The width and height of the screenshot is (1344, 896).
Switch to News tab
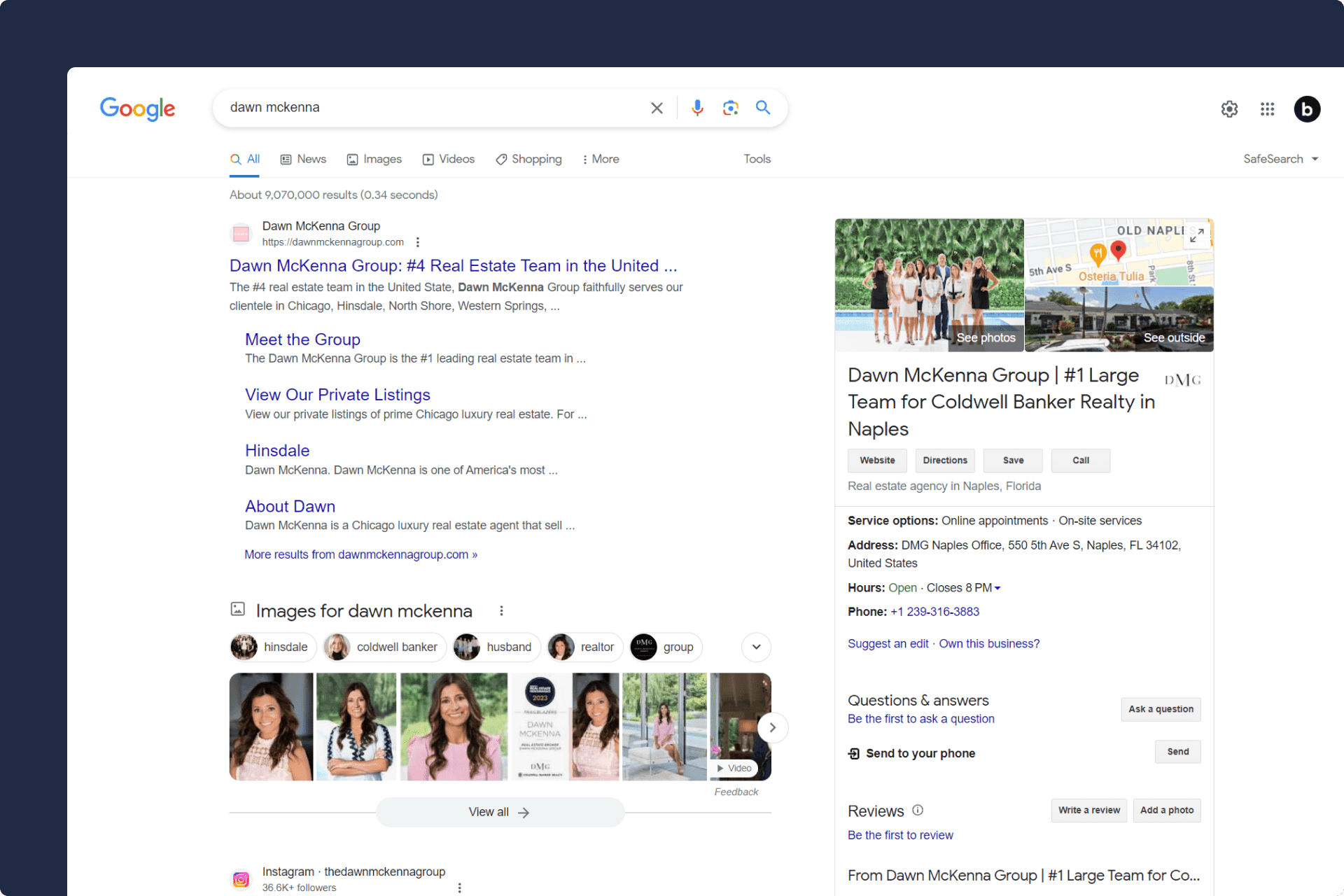pos(303,159)
